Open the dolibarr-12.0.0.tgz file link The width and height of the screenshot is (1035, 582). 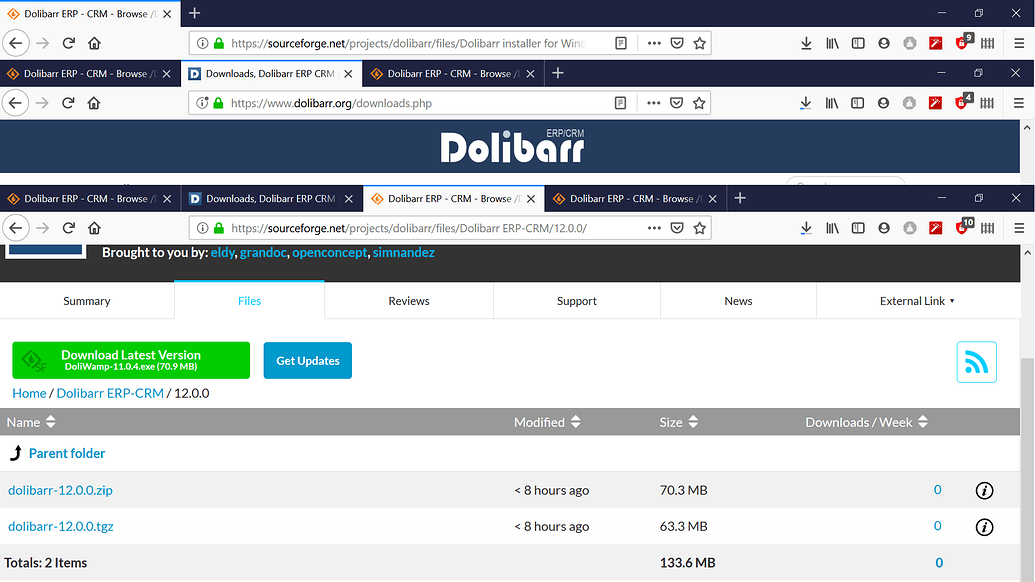[61, 526]
